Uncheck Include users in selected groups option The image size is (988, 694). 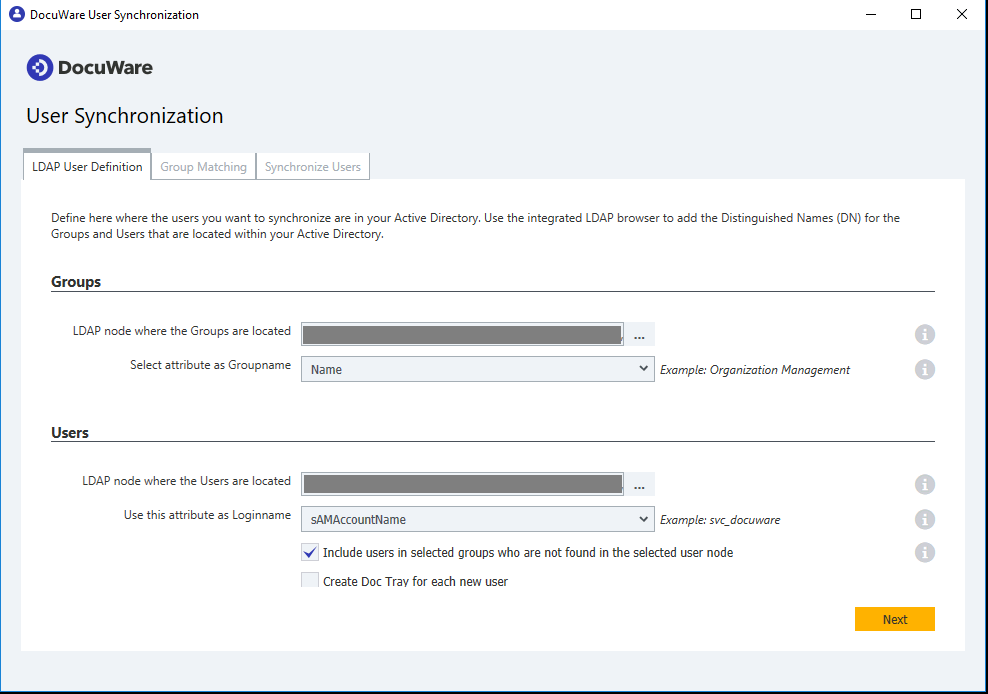[310, 552]
